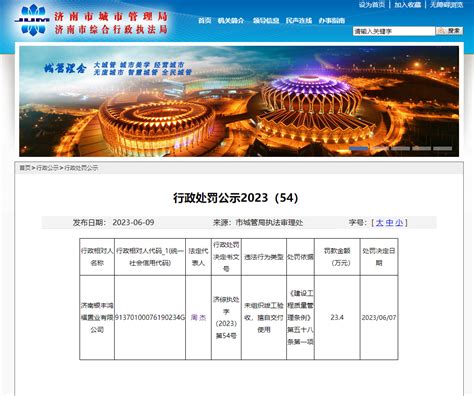Go to 行政处罚公示 in the breadcrumb

coord(81,168)
